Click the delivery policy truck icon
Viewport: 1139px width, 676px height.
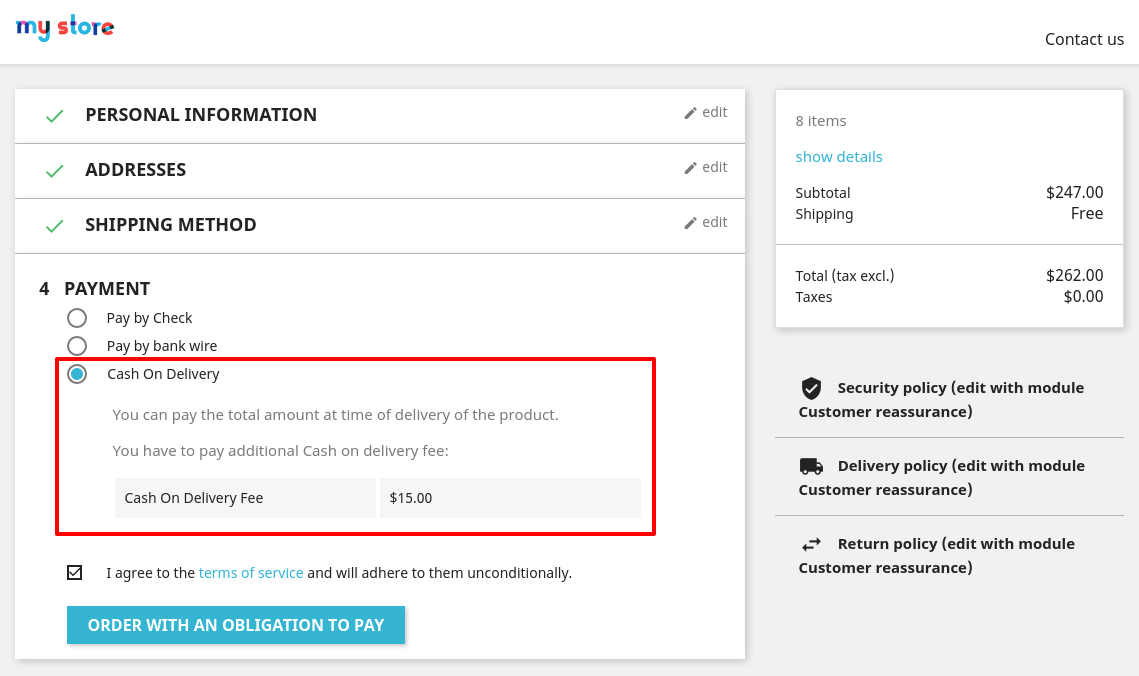tap(810, 465)
